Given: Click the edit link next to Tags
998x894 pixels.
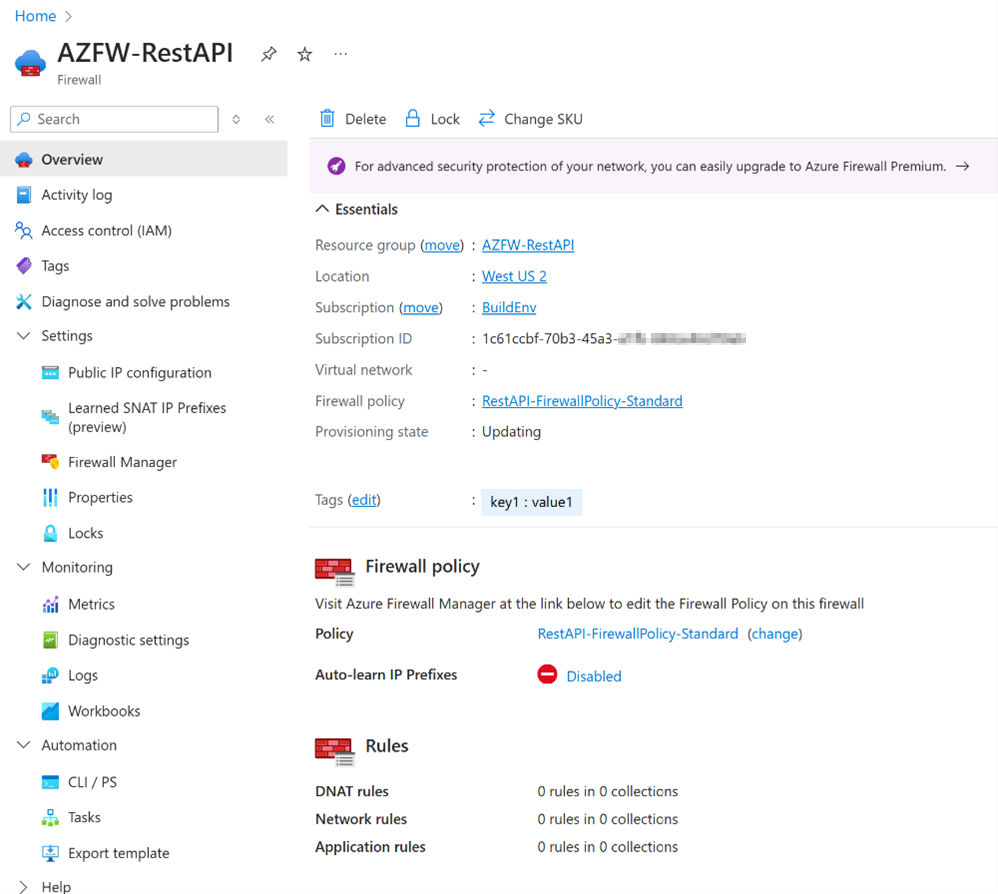Looking at the screenshot, I should click(364, 500).
